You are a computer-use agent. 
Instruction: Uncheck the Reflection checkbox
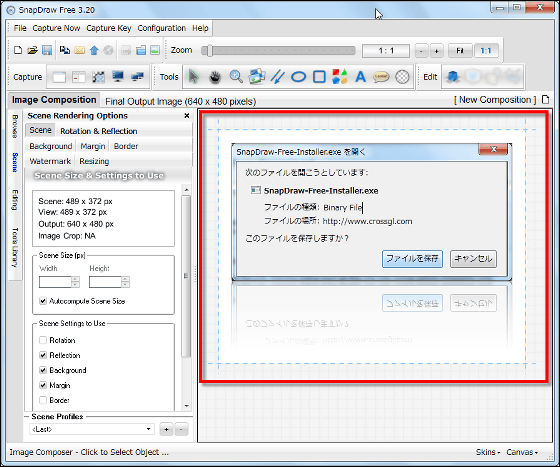[43, 355]
